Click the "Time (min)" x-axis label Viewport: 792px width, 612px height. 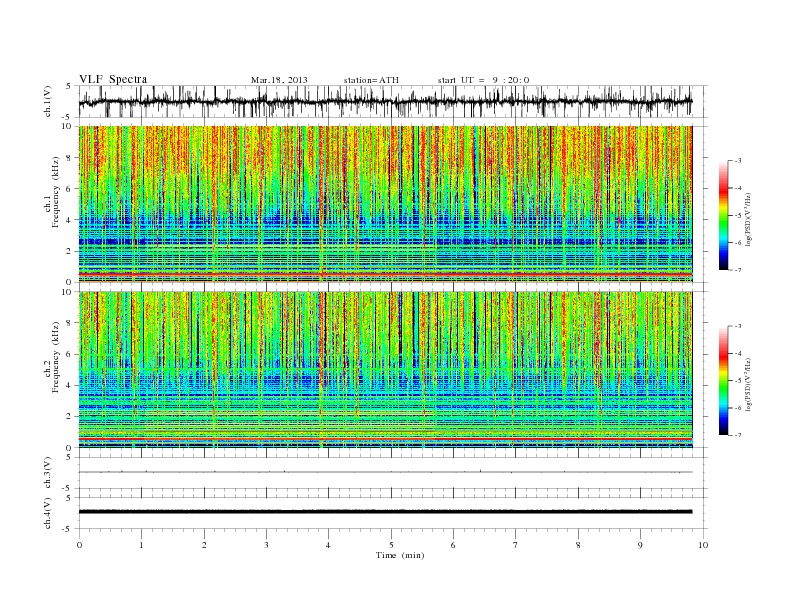tap(400, 555)
